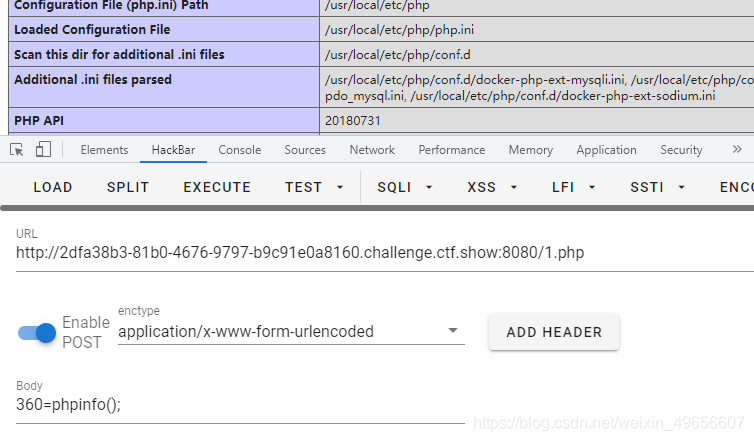Open the Performance tab
This screenshot has height=441, width=754.
(452, 150)
